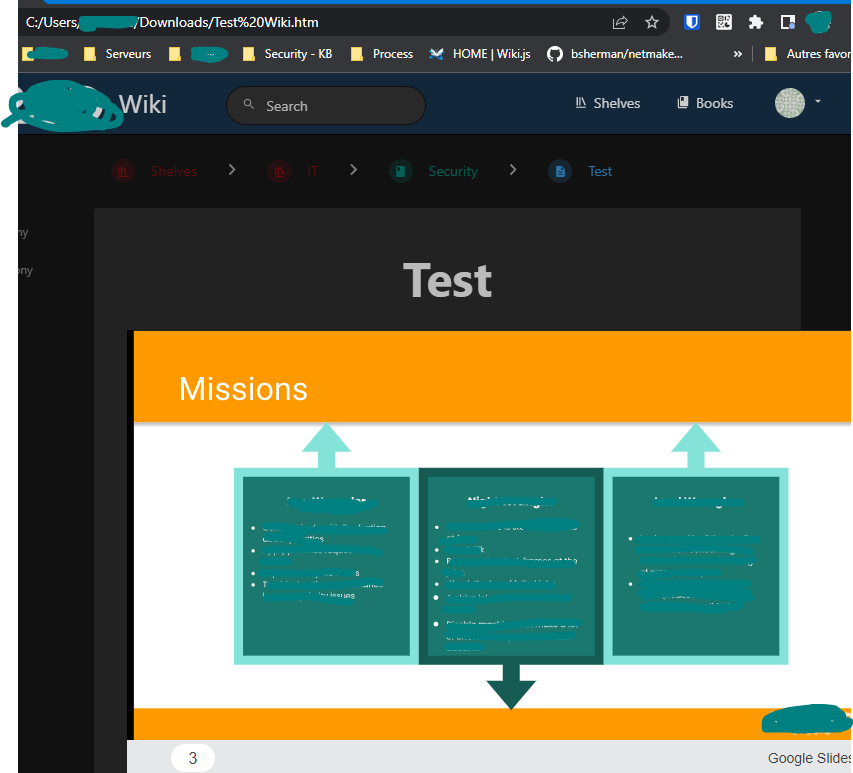Click inside the wiki Search field
853x773 pixels.
tap(325, 105)
